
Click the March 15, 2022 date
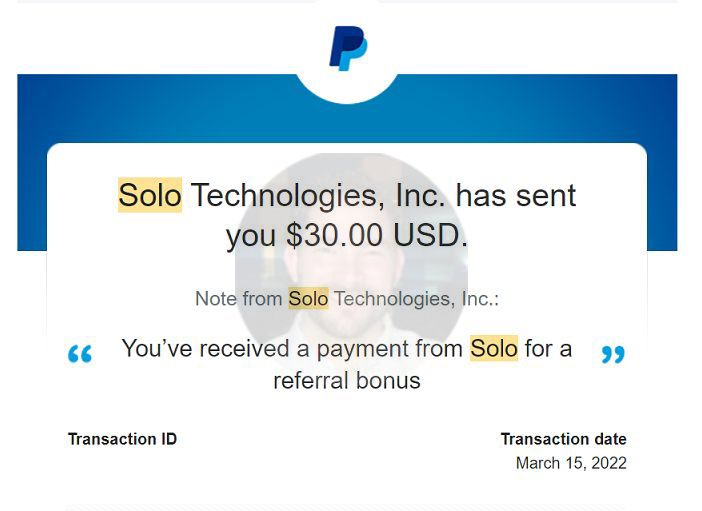(571, 463)
